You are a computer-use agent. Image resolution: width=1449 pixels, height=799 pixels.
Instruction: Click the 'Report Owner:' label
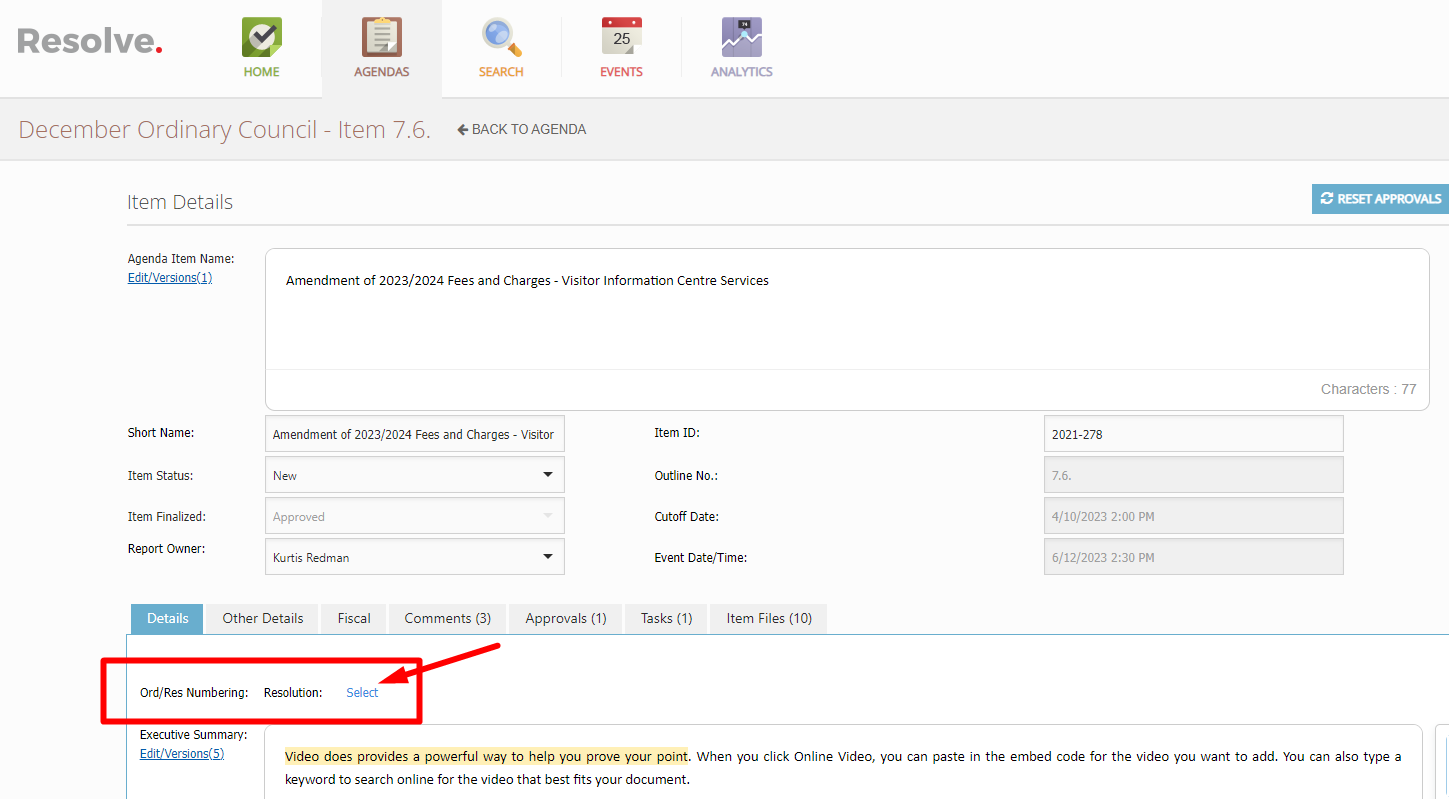tap(167, 549)
